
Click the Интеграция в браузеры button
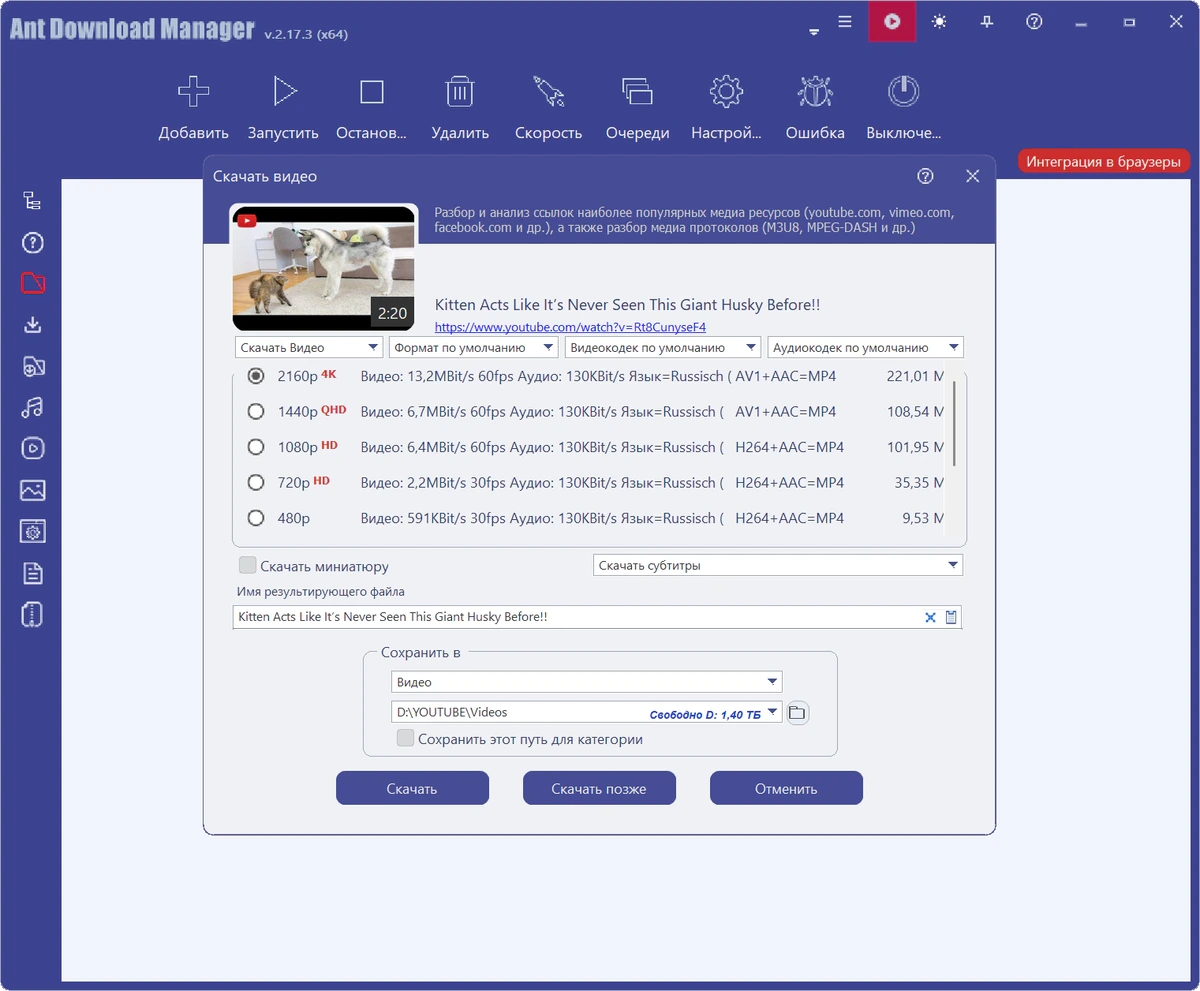[x=1104, y=161]
